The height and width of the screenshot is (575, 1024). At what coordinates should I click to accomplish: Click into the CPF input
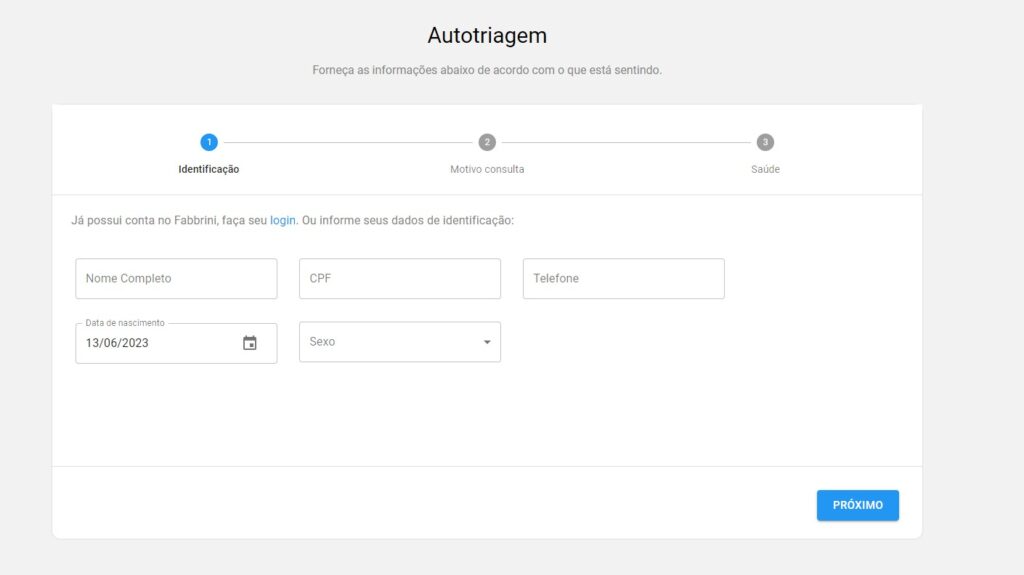click(x=400, y=279)
